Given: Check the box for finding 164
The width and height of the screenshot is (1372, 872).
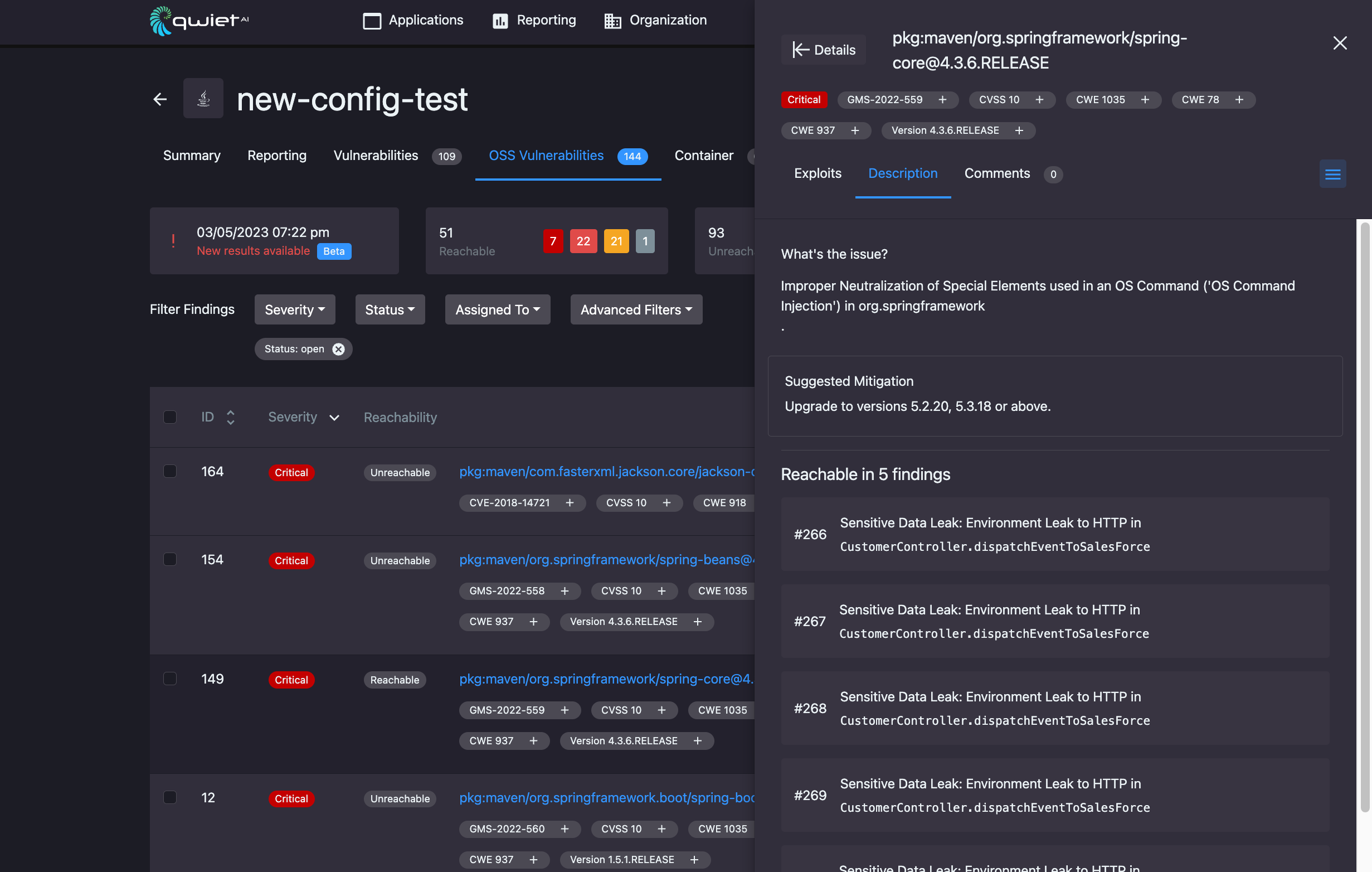Looking at the screenshot, I should [170, 471].
